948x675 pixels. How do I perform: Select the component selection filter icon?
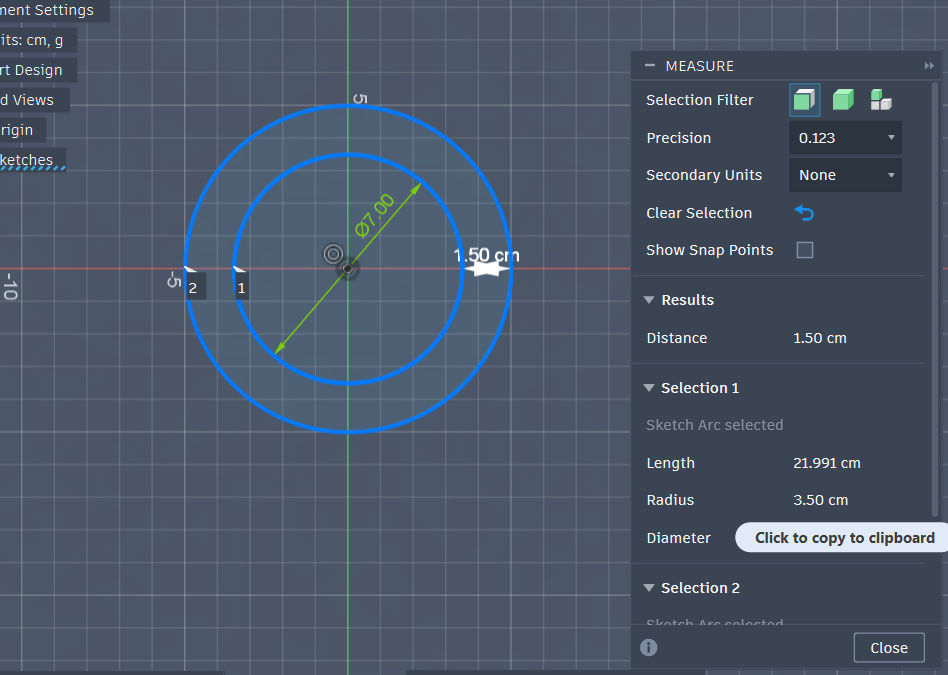[881, 100]
